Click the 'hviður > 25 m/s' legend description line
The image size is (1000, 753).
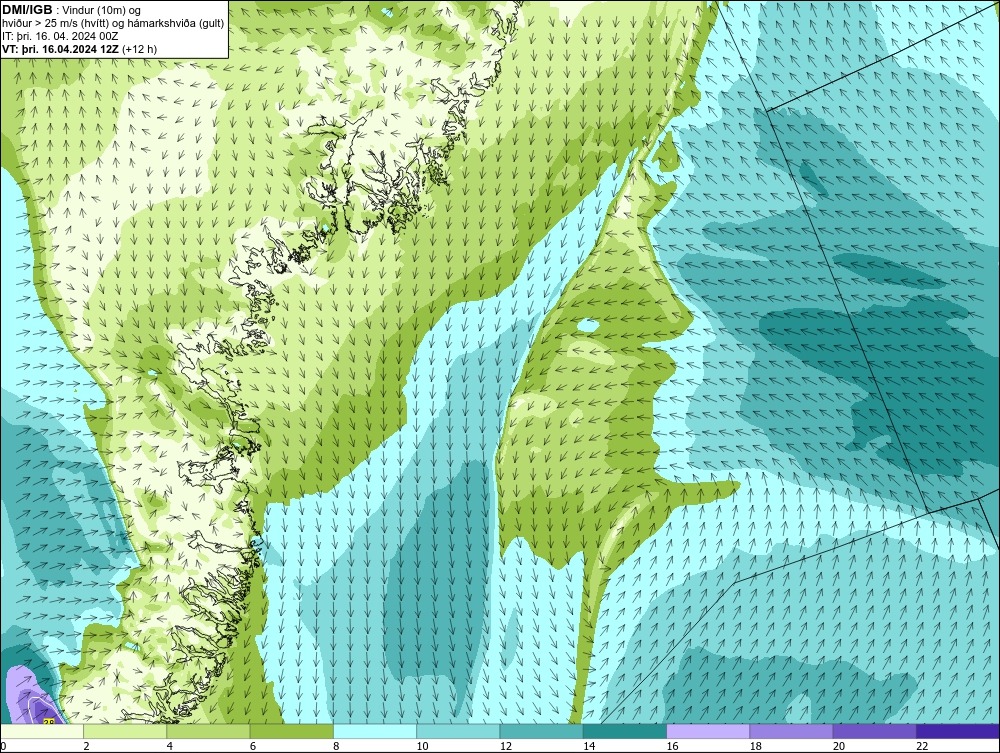tap(113, 24)
